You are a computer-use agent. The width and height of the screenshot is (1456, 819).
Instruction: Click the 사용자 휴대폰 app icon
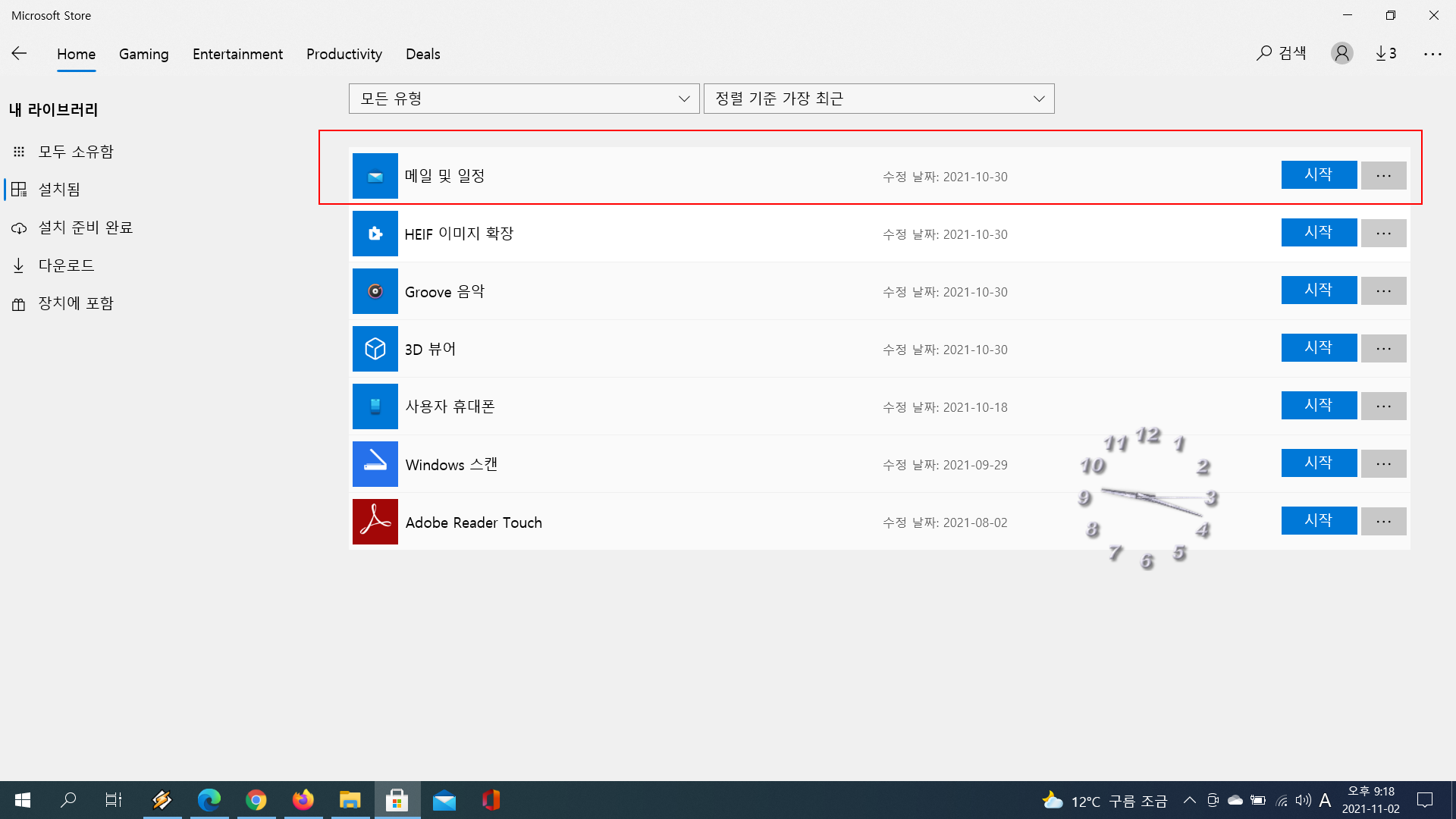click(x=375, y=406)
